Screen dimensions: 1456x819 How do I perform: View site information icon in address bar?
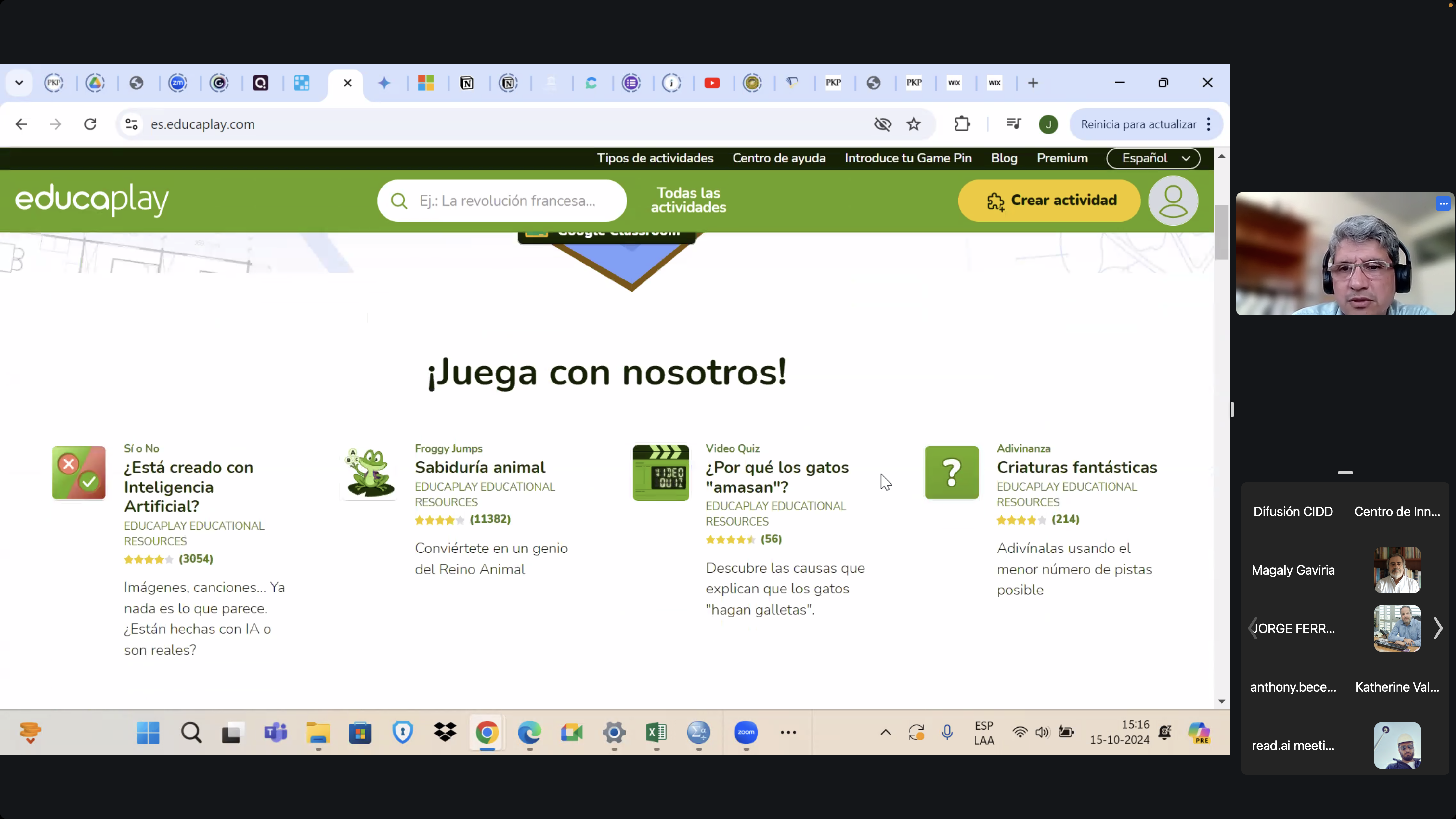132,124
